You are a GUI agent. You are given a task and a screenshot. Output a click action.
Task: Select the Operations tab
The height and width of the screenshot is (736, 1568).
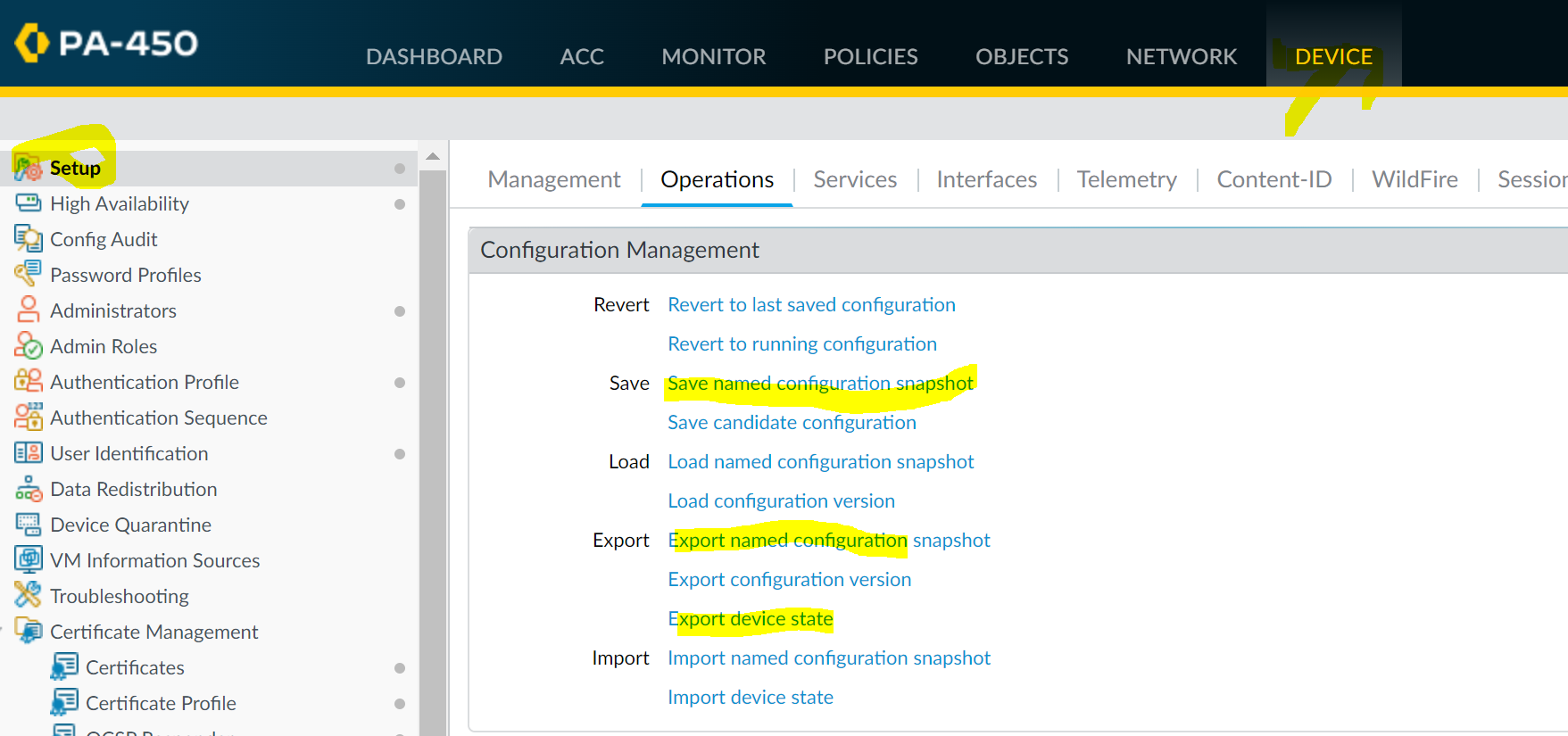tap(718, 179)
